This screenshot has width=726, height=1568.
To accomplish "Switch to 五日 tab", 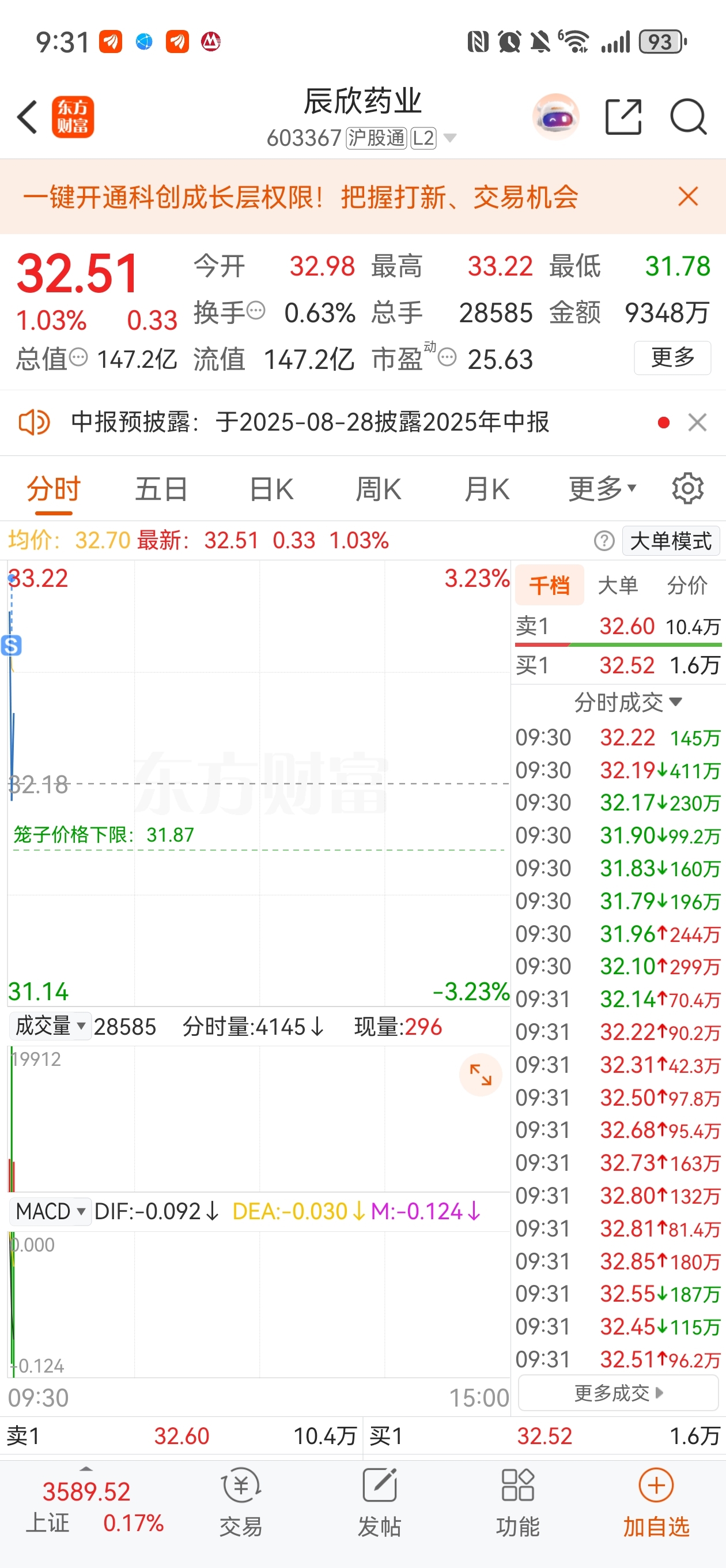I will [161, 488].
